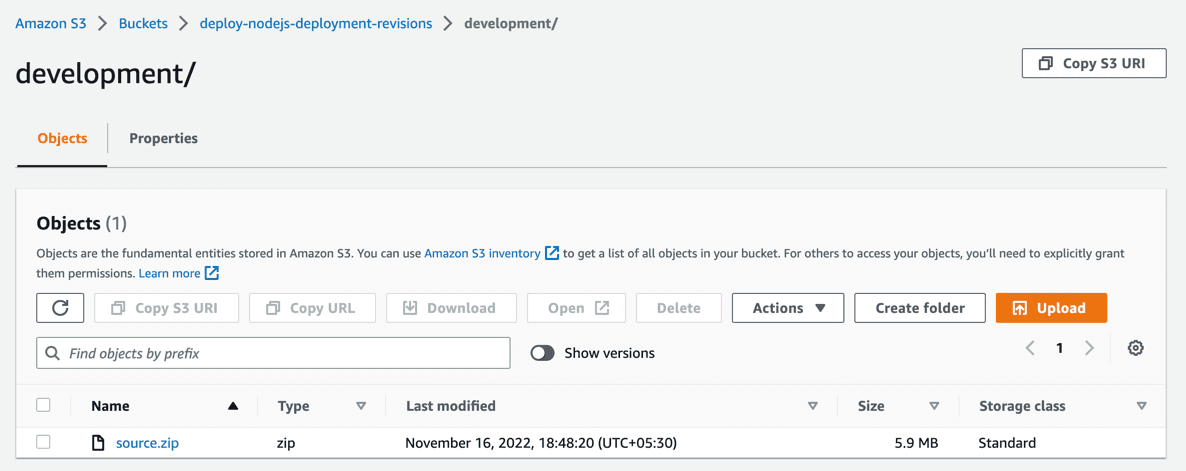This screenshot has height=471, width=1186.
Task: Open the source.zip object link
Action: click(147, 443)
